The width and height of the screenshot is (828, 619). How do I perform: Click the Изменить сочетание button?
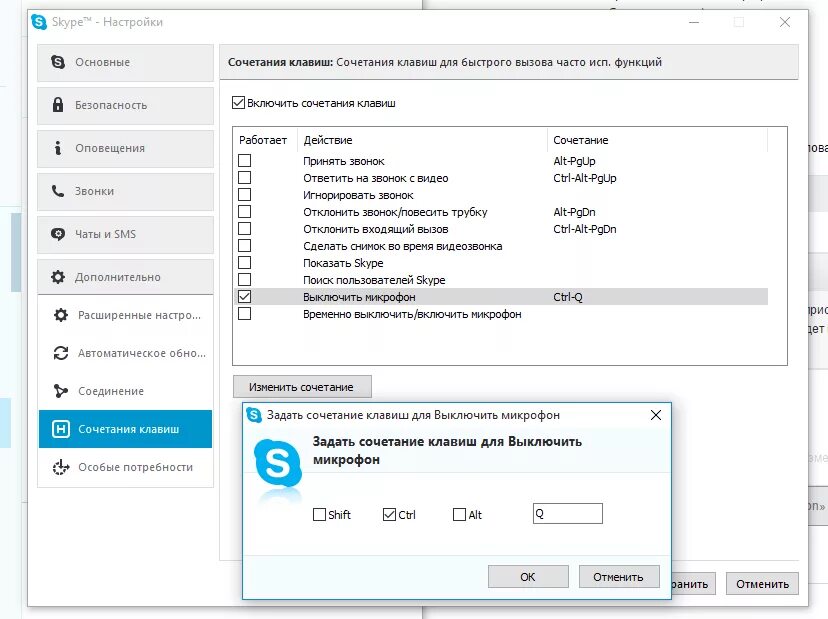coord(302,387)
